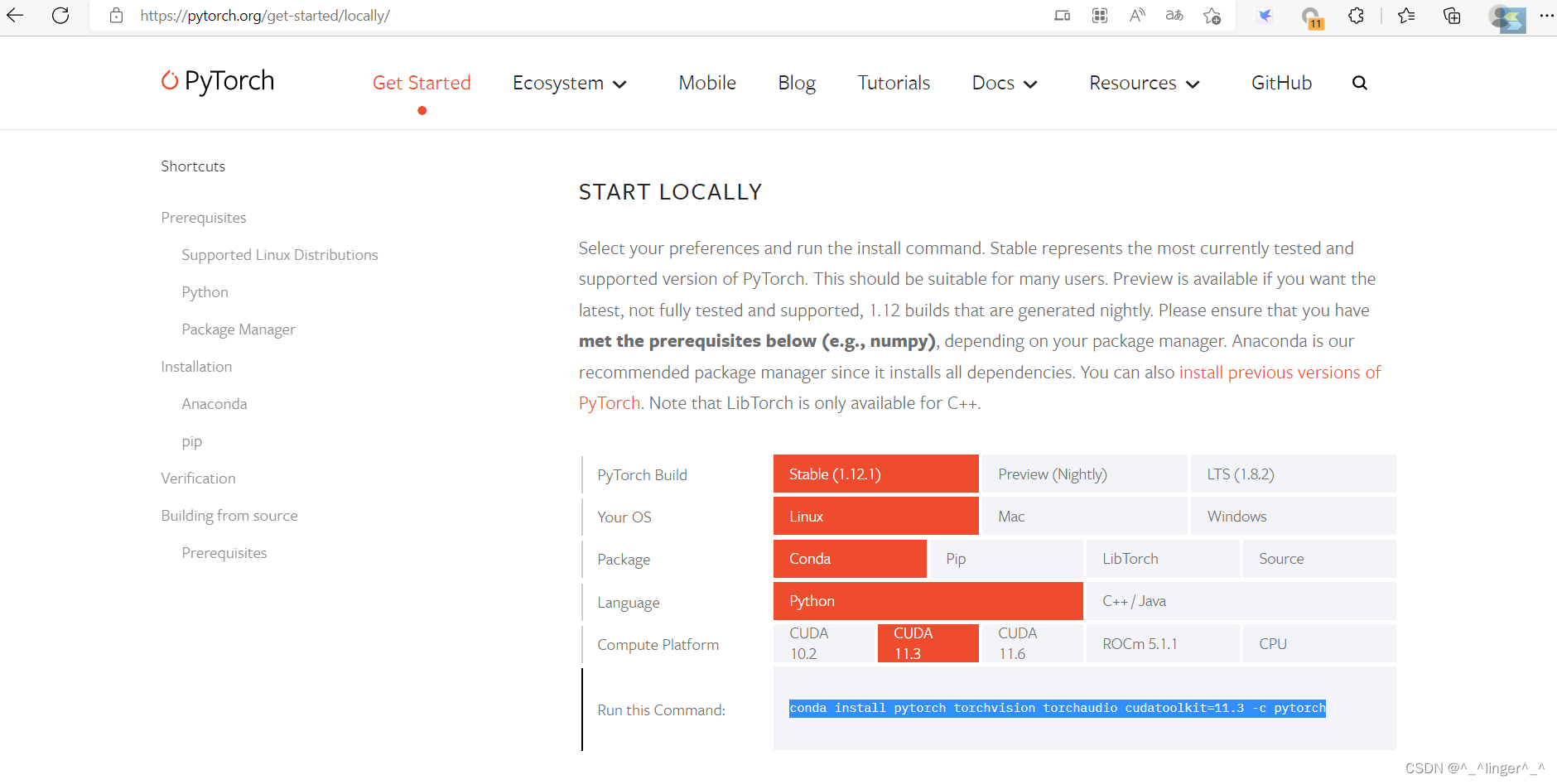
Task: Jump to Python shortcut link
Action: [205, 292]
